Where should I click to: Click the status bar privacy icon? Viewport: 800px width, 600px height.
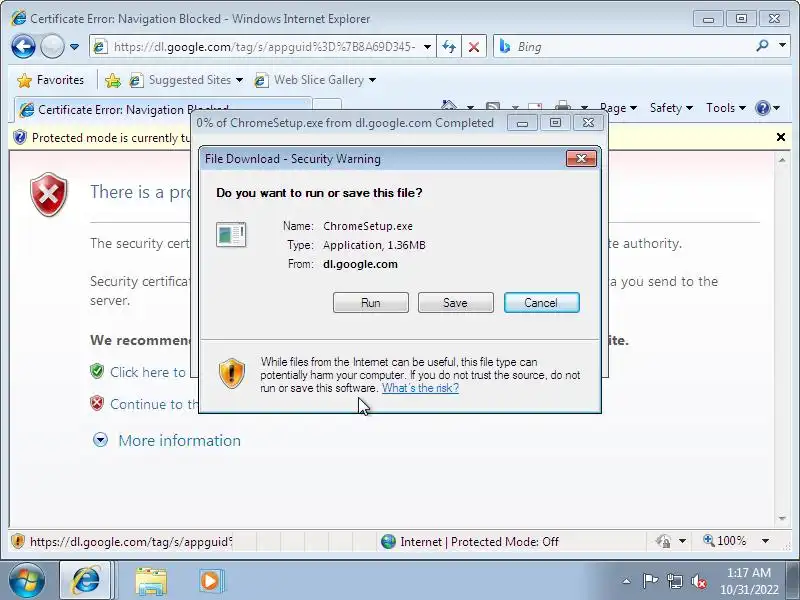point(663,541)
